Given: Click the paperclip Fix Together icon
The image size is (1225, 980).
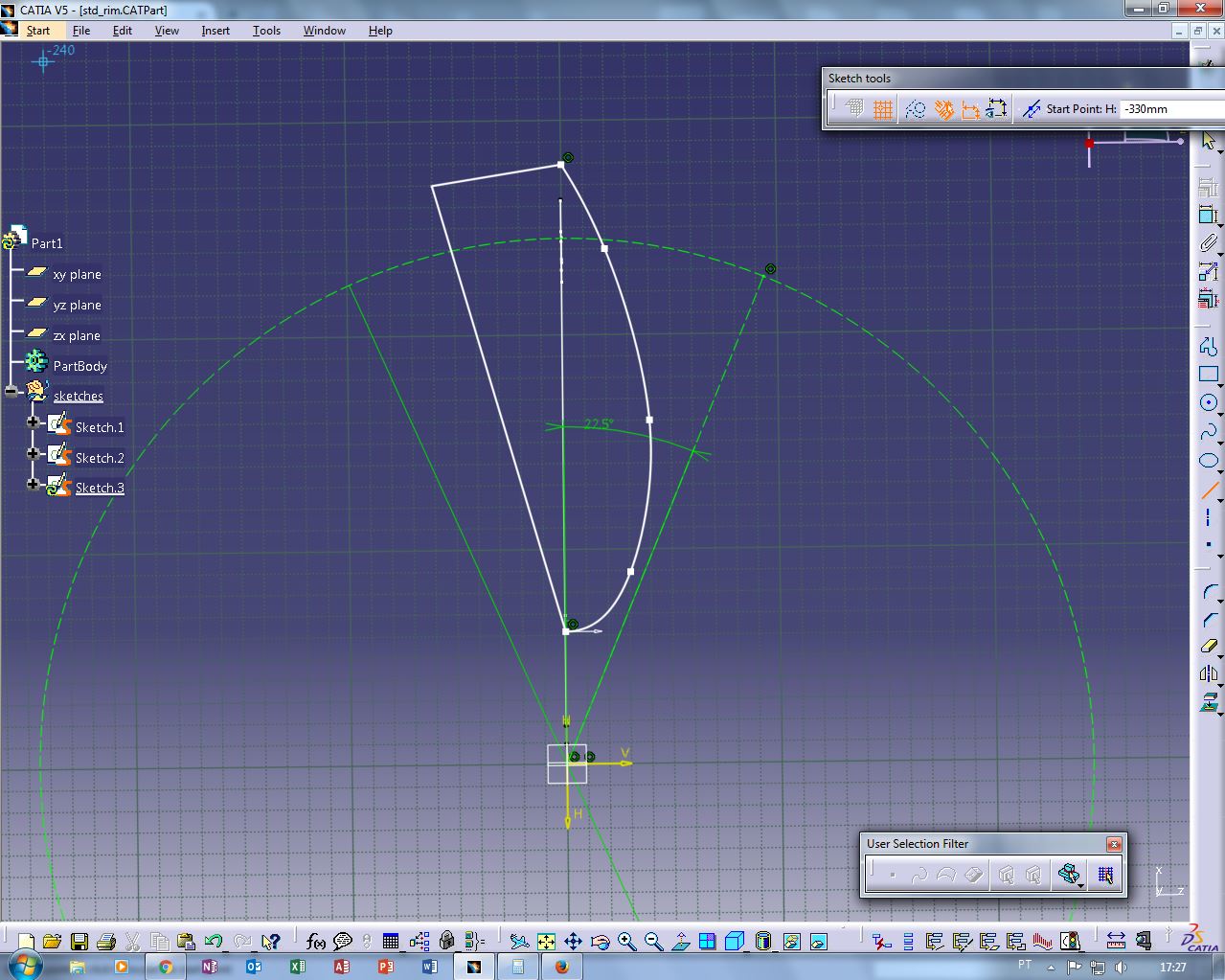Looking at the screenshot, I should coord(1208,243).
